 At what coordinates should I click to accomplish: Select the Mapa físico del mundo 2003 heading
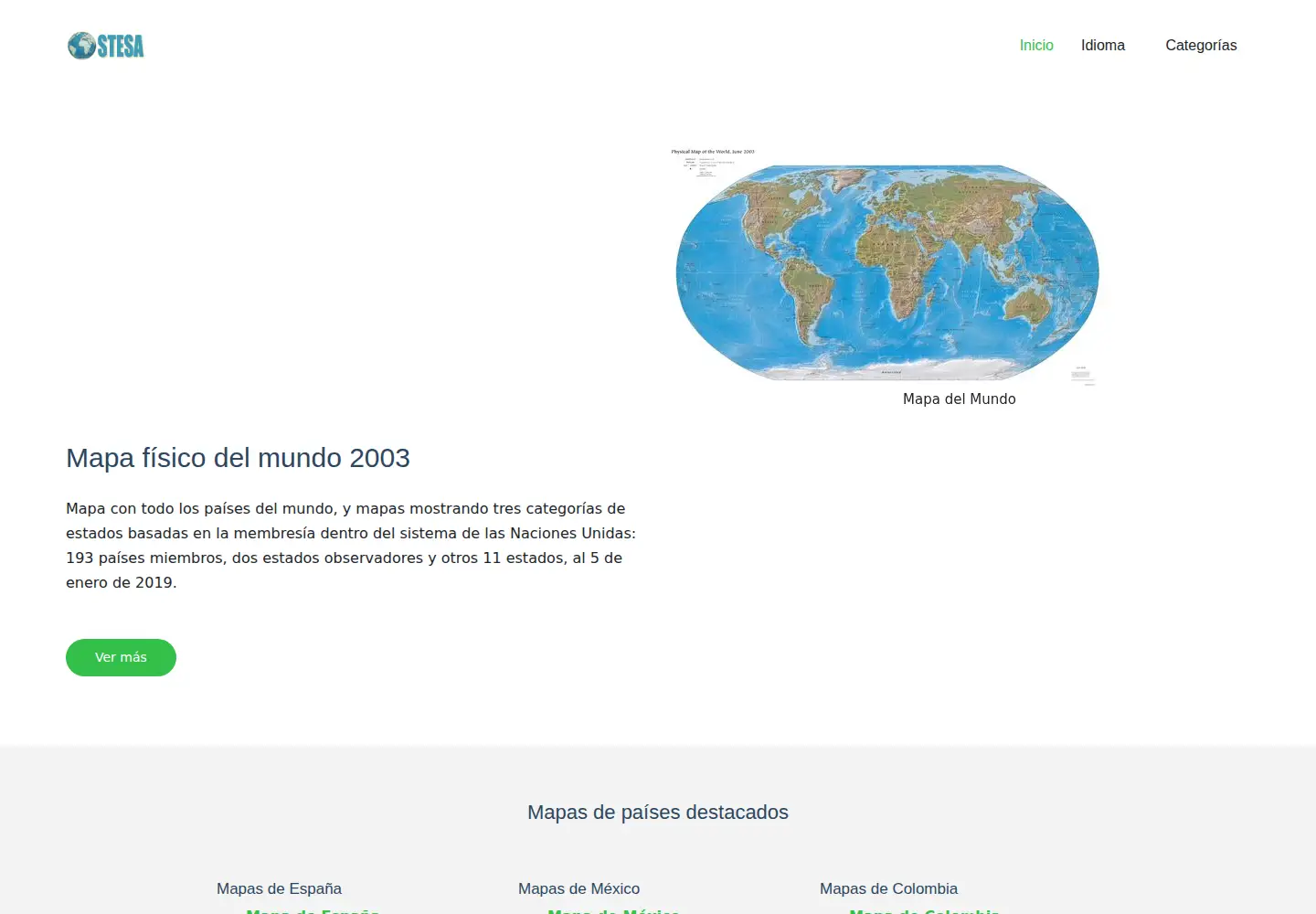[238, 458]
